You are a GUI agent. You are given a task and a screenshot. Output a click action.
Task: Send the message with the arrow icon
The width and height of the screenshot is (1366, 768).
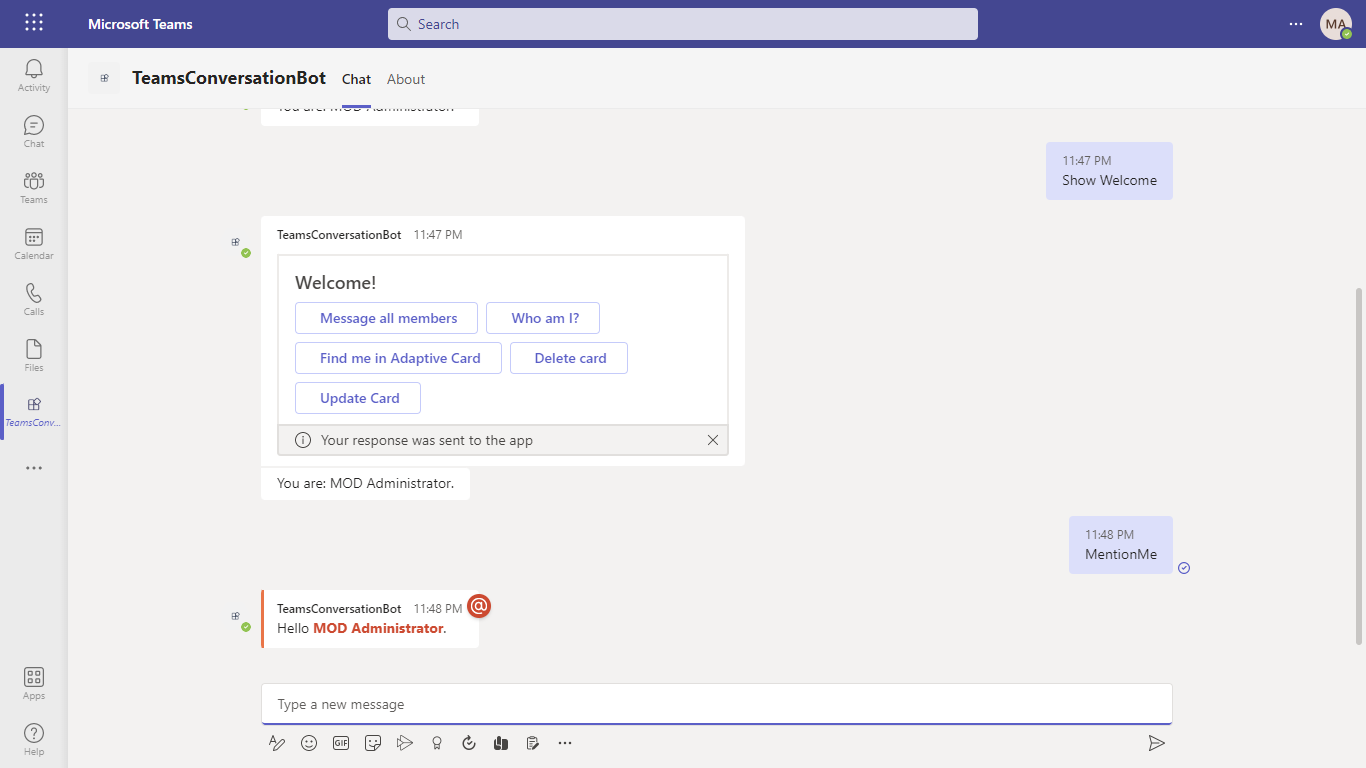[x=1156, y=743]
